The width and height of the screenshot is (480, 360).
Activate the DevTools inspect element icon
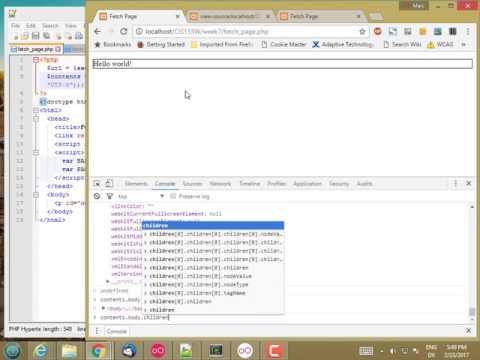[x=97, y=184]
